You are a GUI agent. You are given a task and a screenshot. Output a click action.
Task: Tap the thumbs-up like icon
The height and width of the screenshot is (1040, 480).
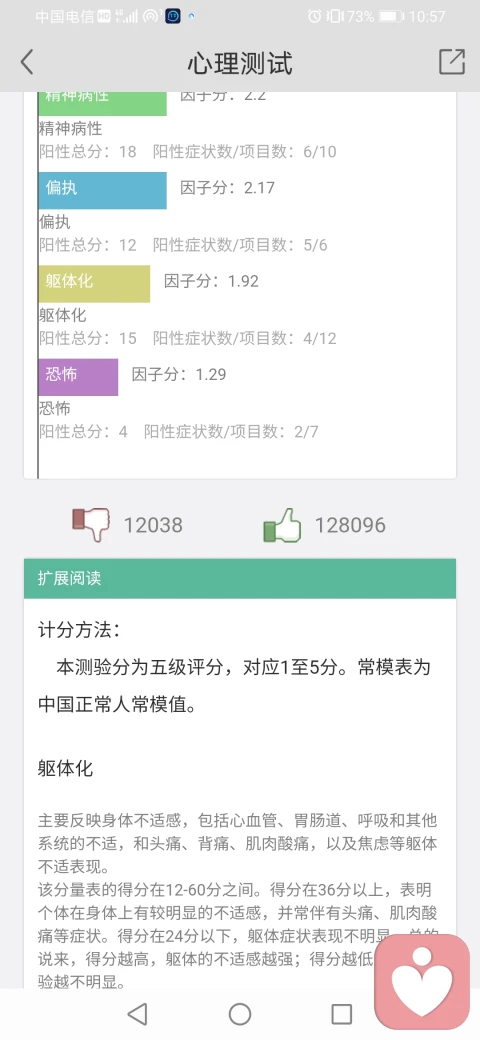click(282, 525)
